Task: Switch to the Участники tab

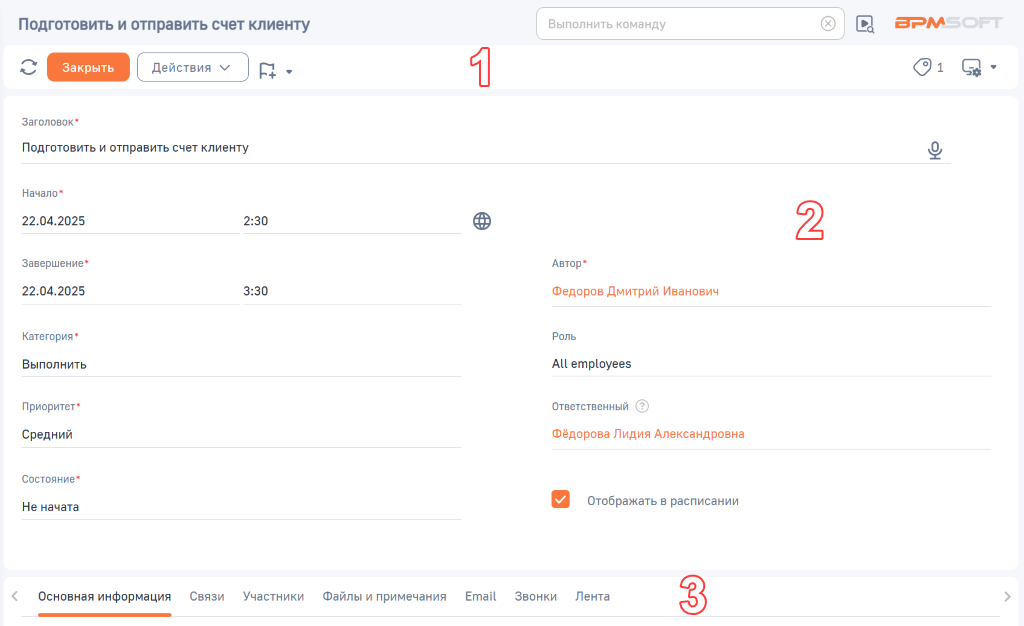Action: coord(273,596)
